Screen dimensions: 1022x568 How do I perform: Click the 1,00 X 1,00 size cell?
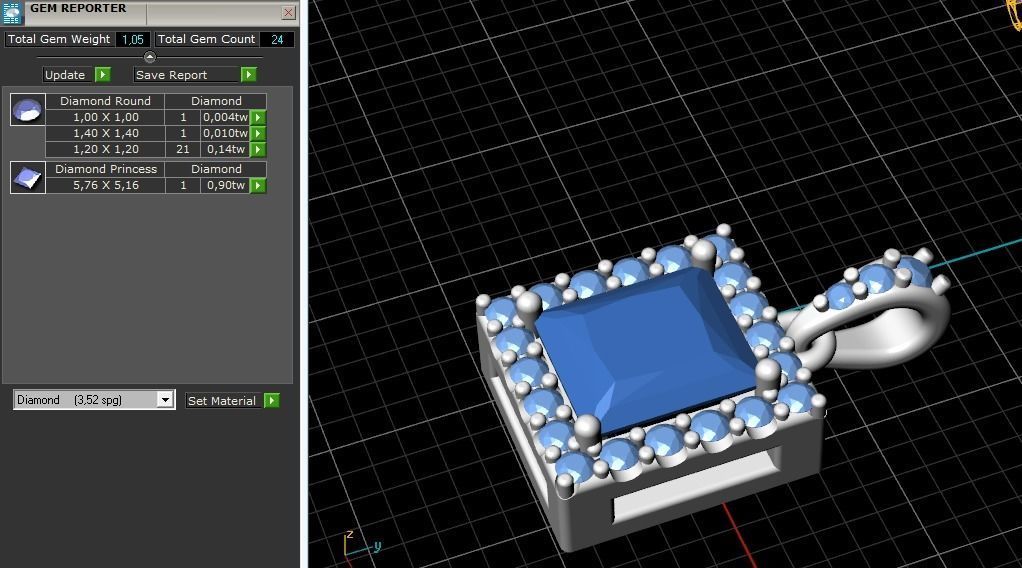tap(106, 117)
